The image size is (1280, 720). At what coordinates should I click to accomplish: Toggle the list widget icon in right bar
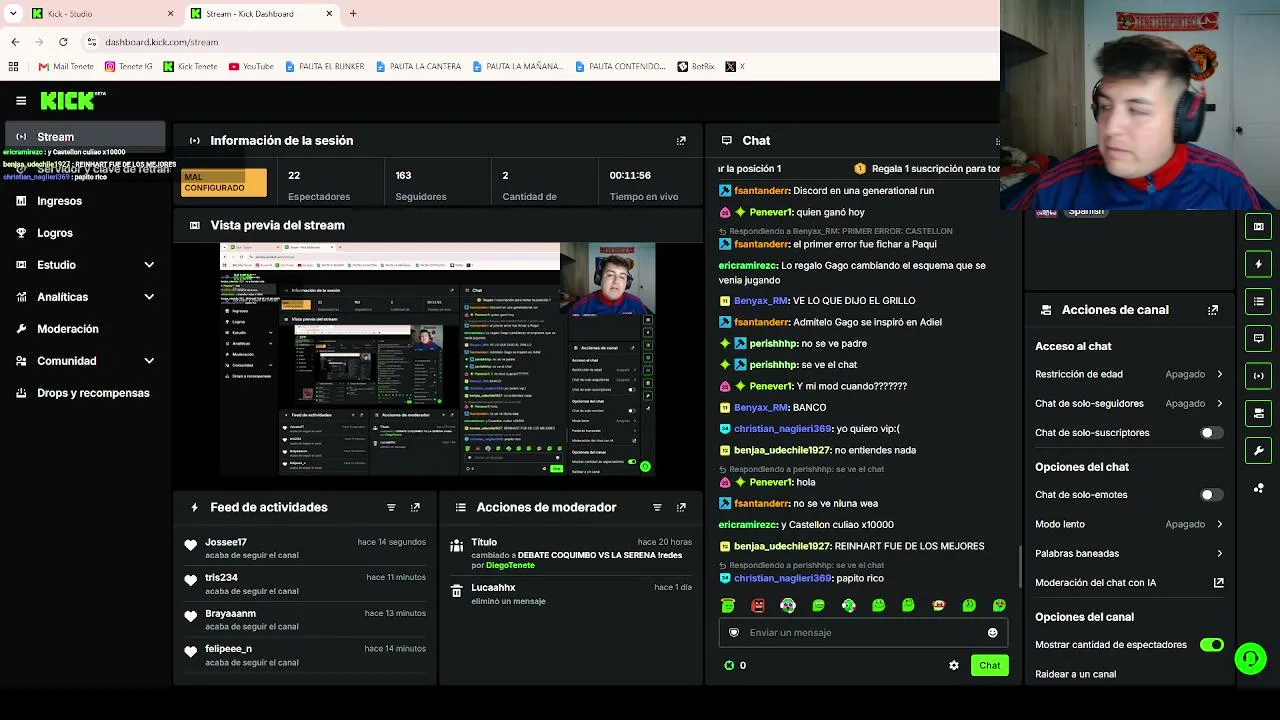(x=1259, y=301)
